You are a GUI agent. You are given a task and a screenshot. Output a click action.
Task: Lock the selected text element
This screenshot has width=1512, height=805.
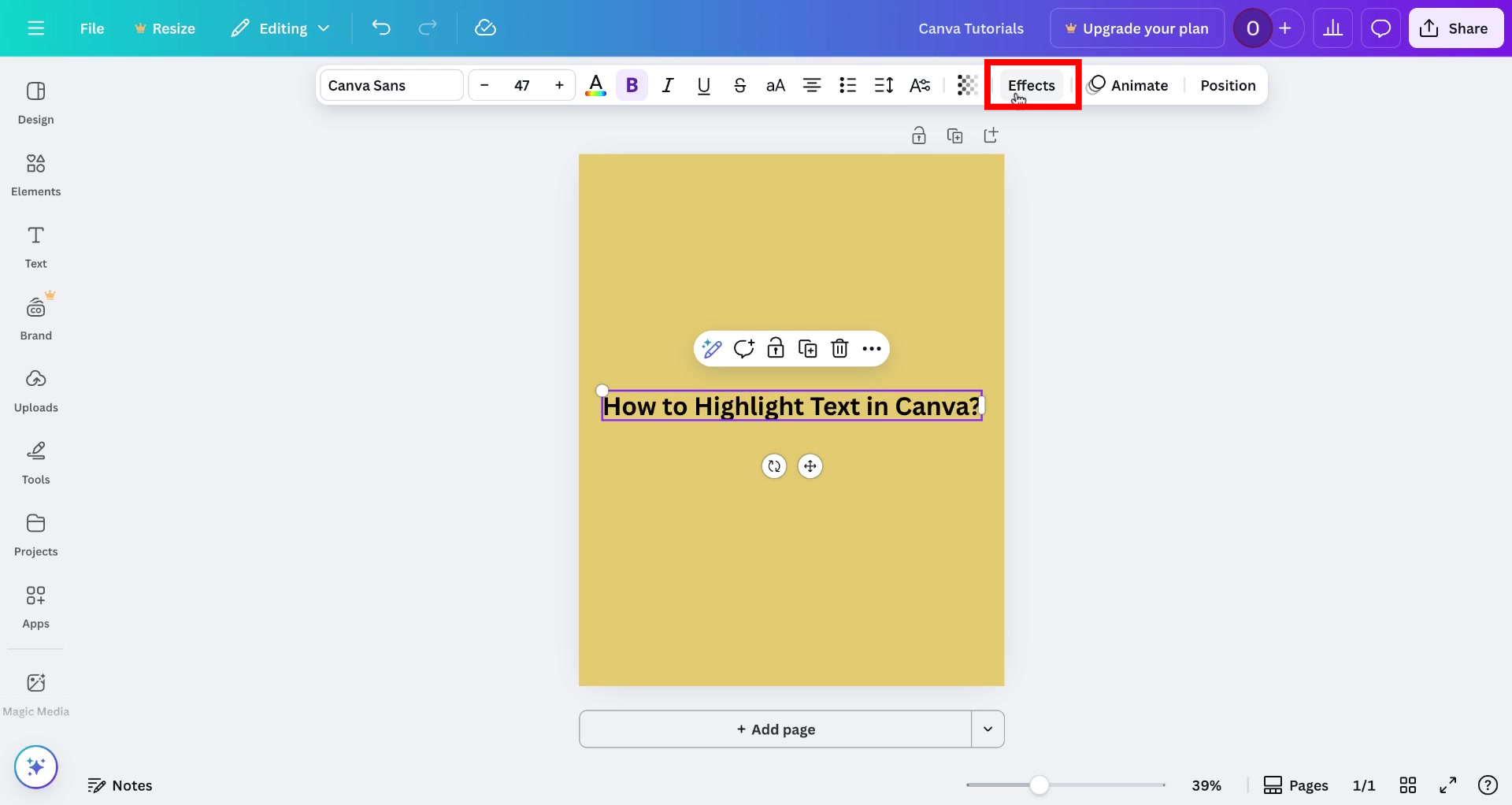point(776,348)
